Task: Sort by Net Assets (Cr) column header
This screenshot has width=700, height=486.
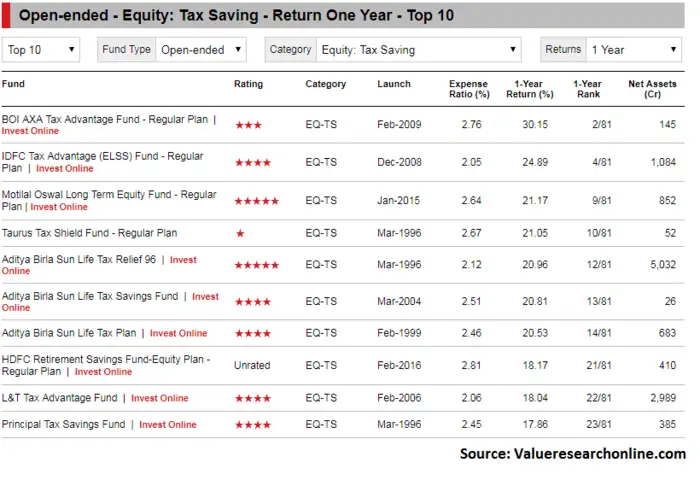Action: coord(652,89)
